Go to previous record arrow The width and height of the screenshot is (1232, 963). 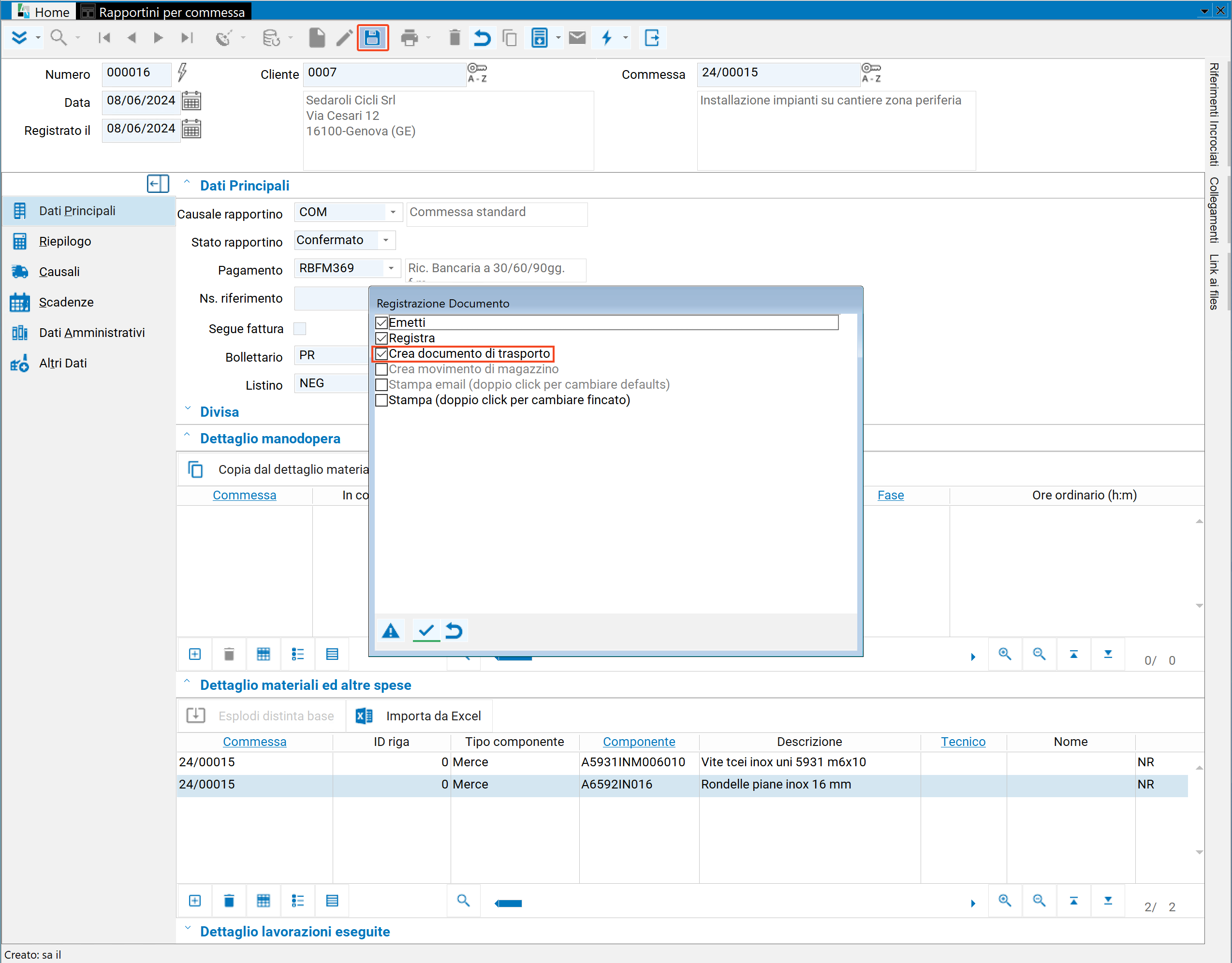132,38
